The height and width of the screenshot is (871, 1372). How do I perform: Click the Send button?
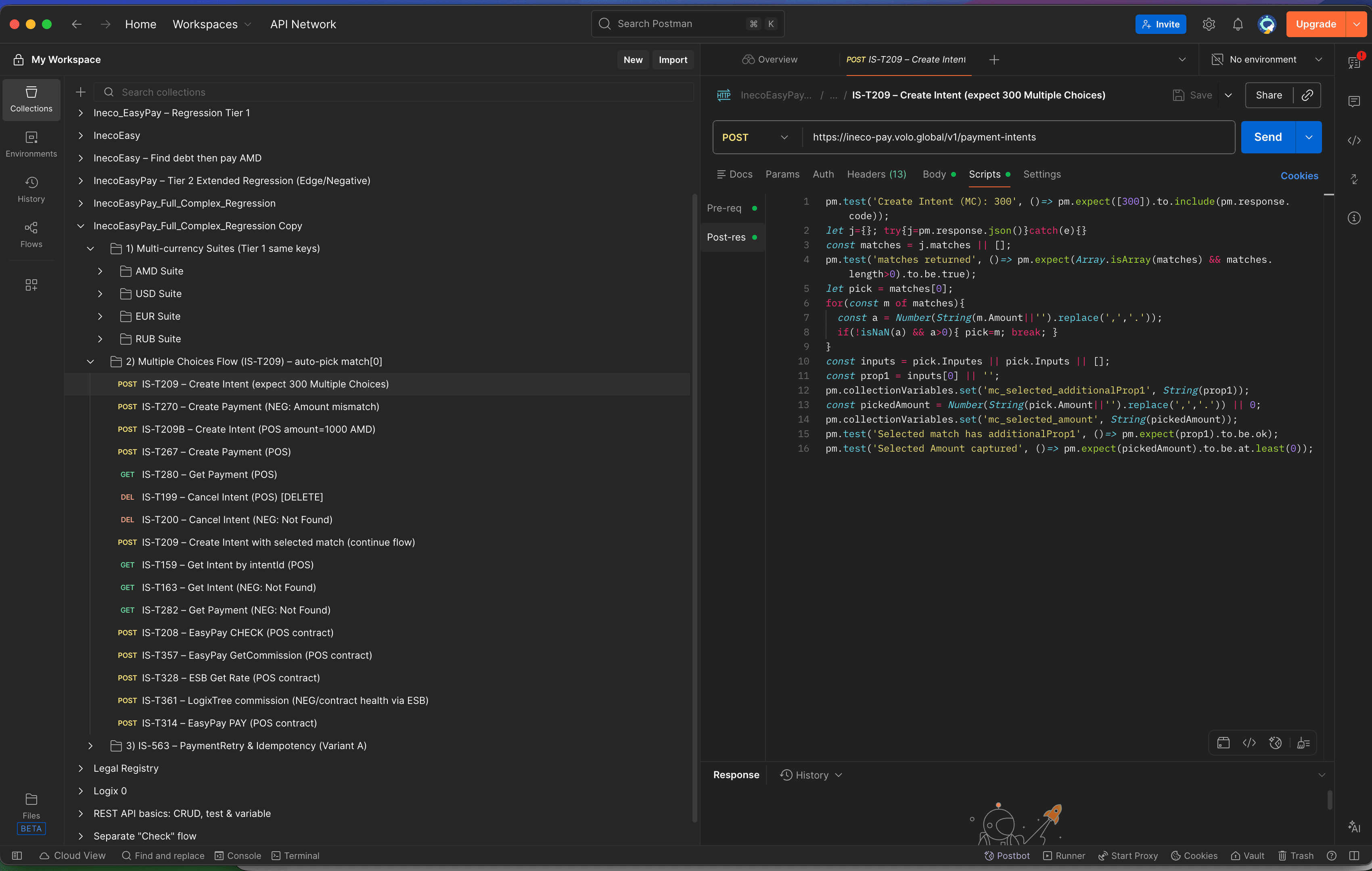click(1268, 137)
